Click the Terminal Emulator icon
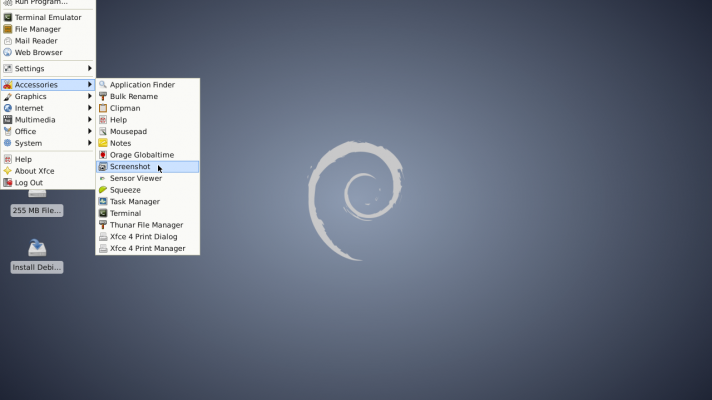The image size is (712, 400). 8,17
